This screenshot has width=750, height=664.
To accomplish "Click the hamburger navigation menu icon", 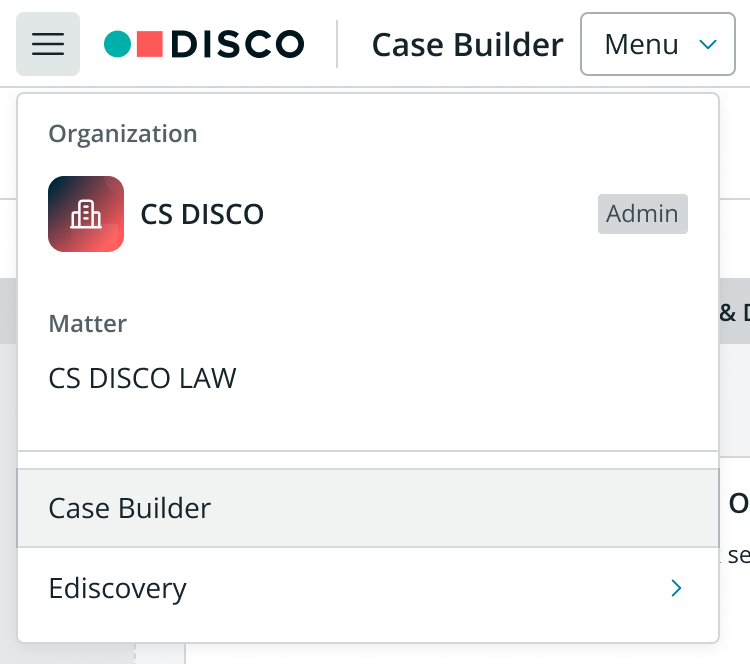I will coord(48,44).
